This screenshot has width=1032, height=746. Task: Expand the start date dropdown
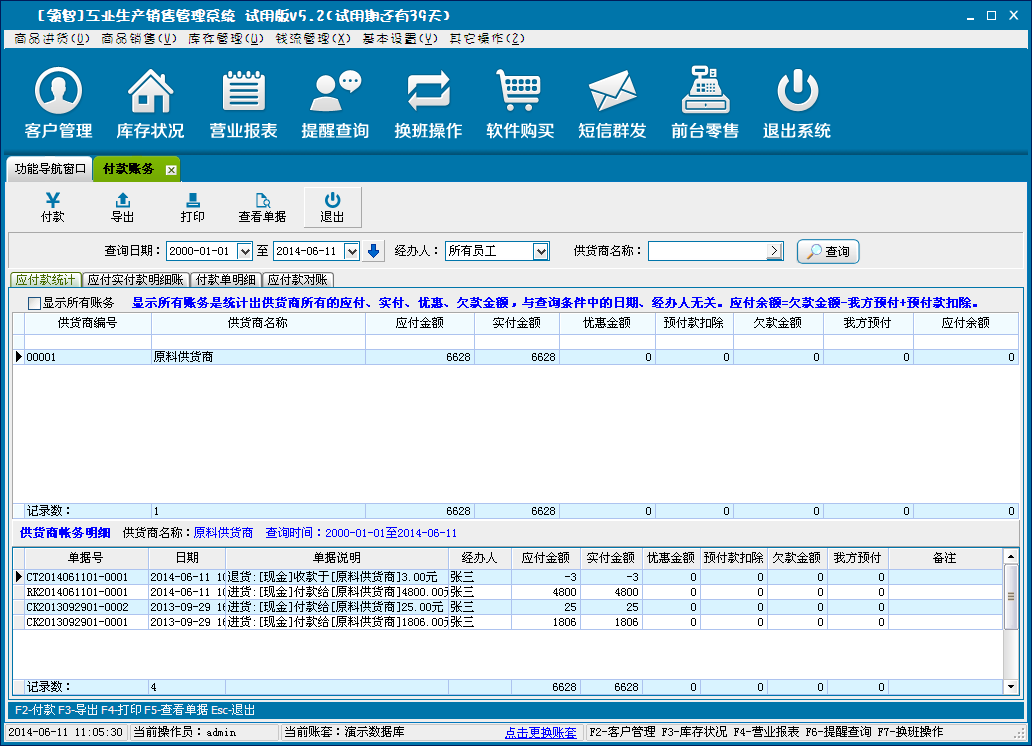point(245,252)
